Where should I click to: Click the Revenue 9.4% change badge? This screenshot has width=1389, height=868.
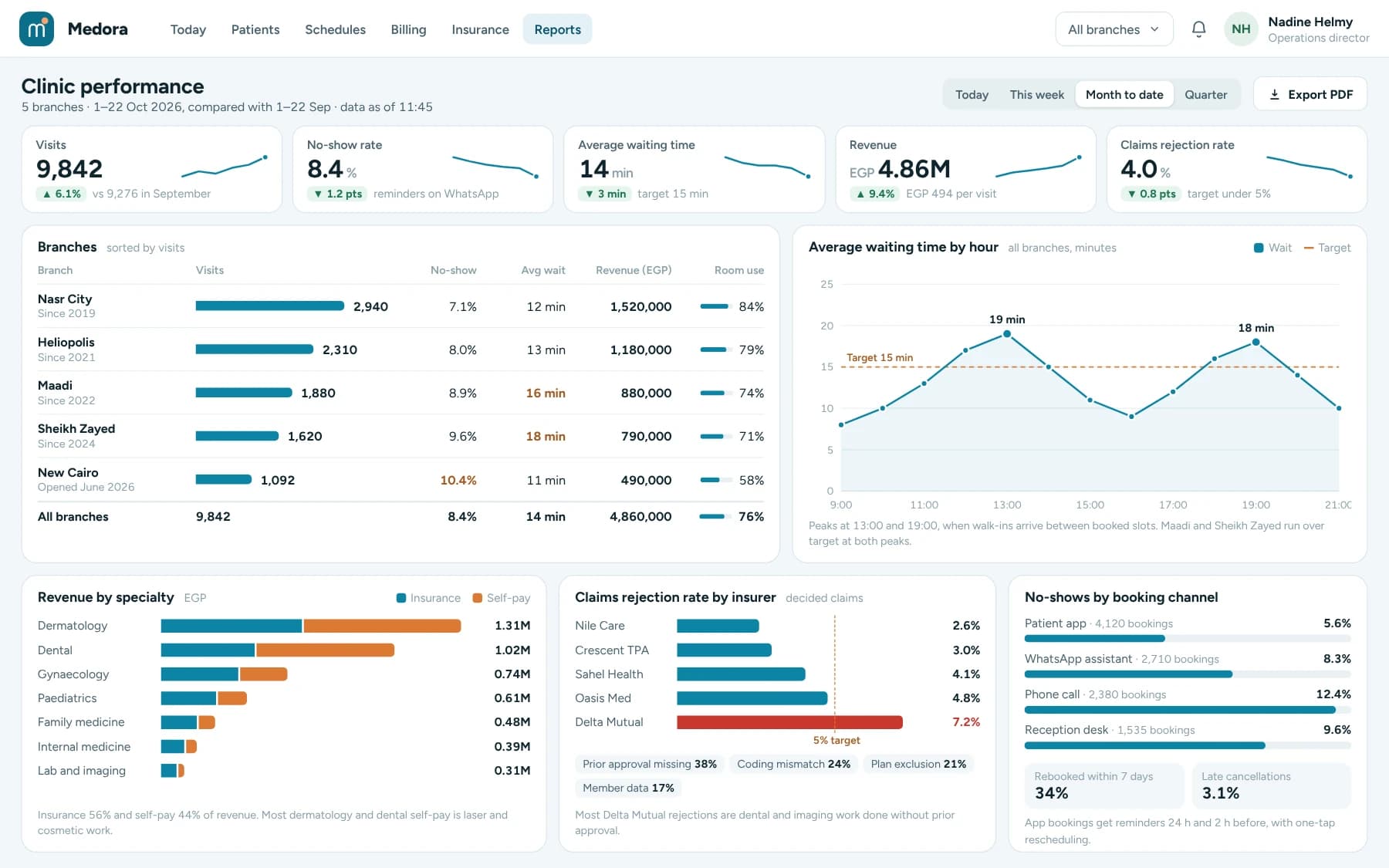(x=875, y=194)
